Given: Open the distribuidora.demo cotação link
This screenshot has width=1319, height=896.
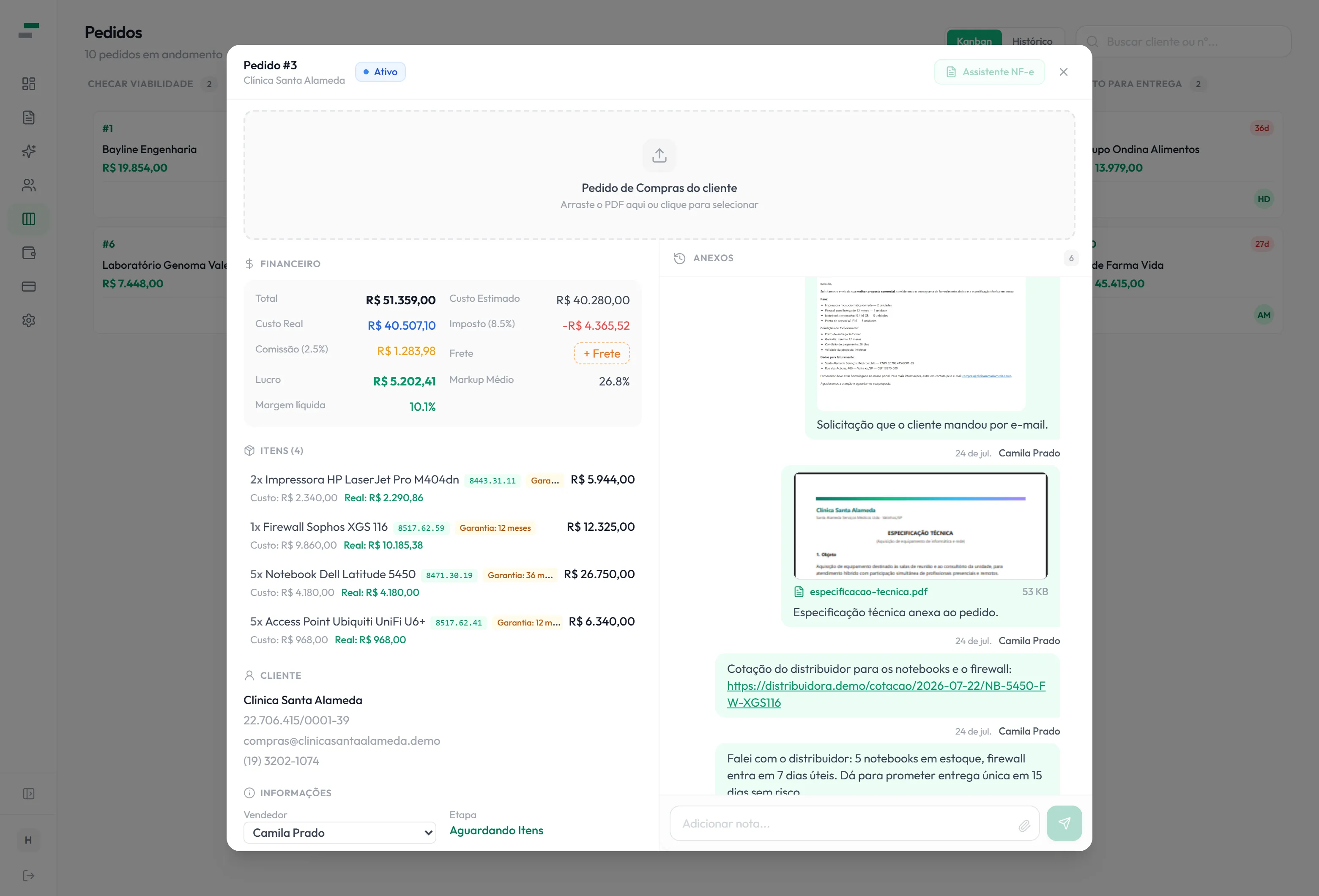Looking at the screenshot, I should point(886,694).
